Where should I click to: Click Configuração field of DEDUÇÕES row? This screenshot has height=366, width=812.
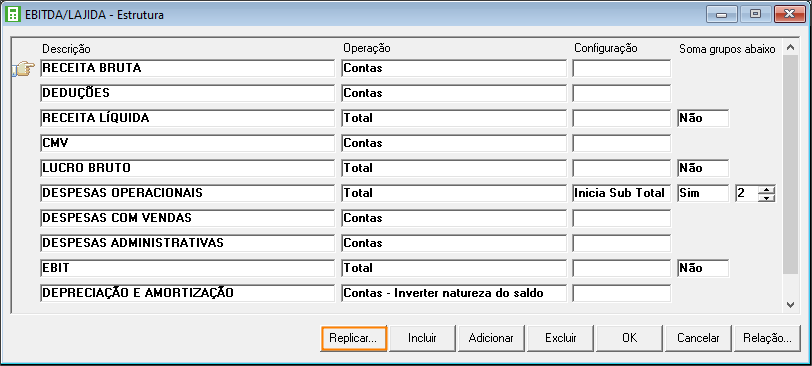(x=621, y=93)
